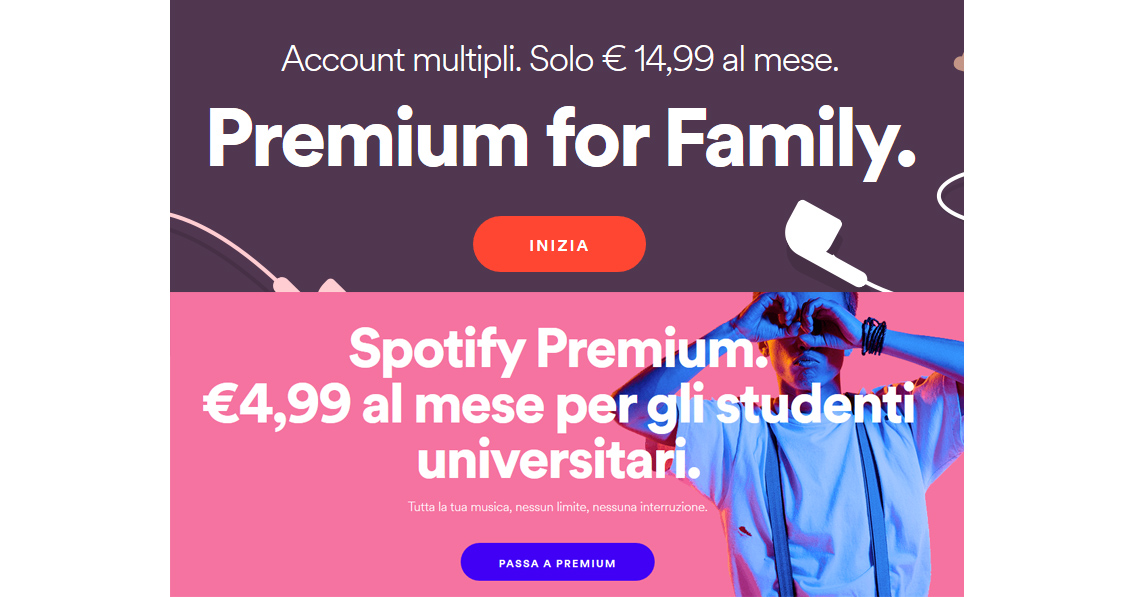Click the black bracelets on the wrist

(x=873, y=335)
